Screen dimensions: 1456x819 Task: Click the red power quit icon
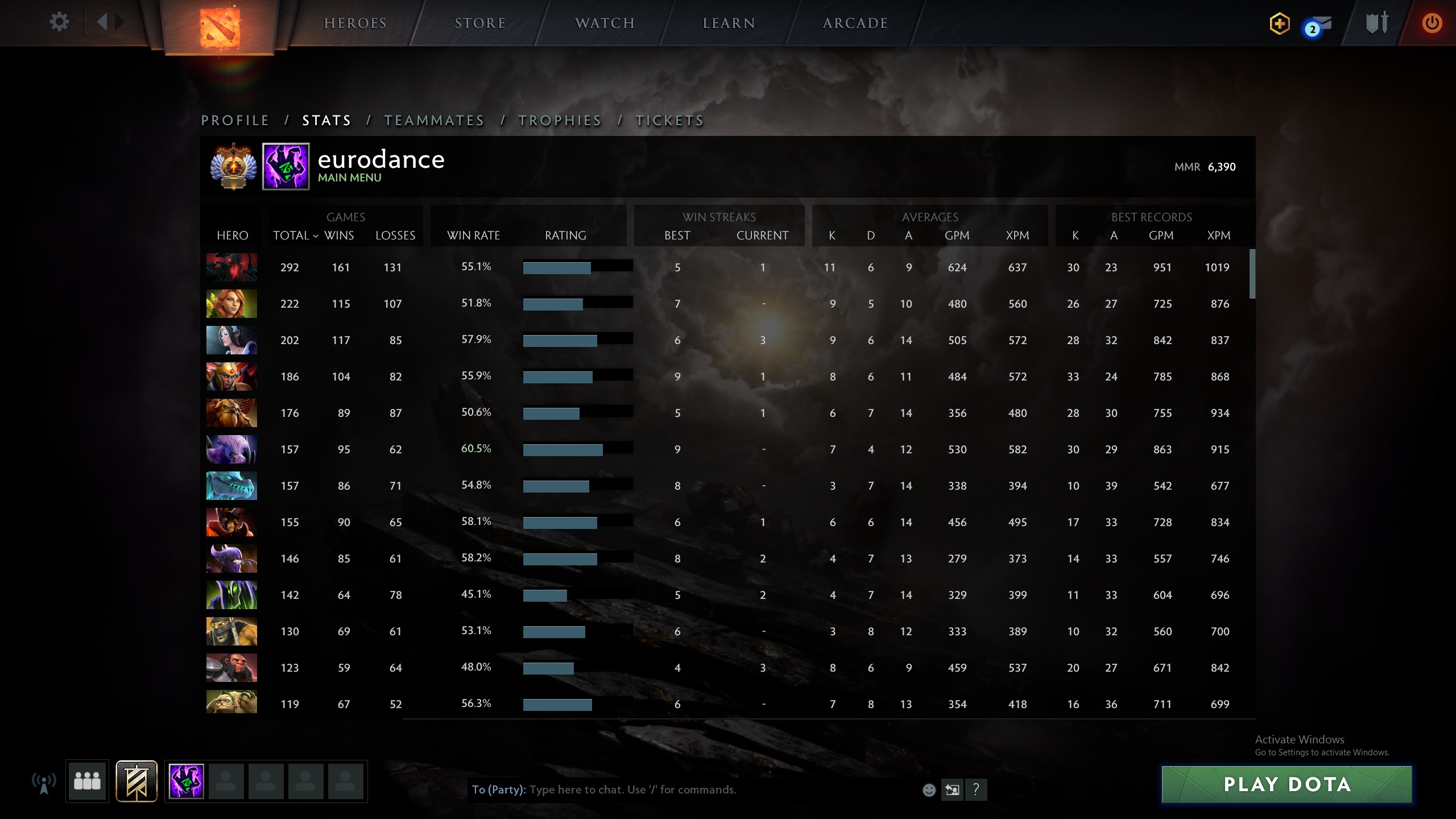pyautogui.click(x=1432, y=23)
